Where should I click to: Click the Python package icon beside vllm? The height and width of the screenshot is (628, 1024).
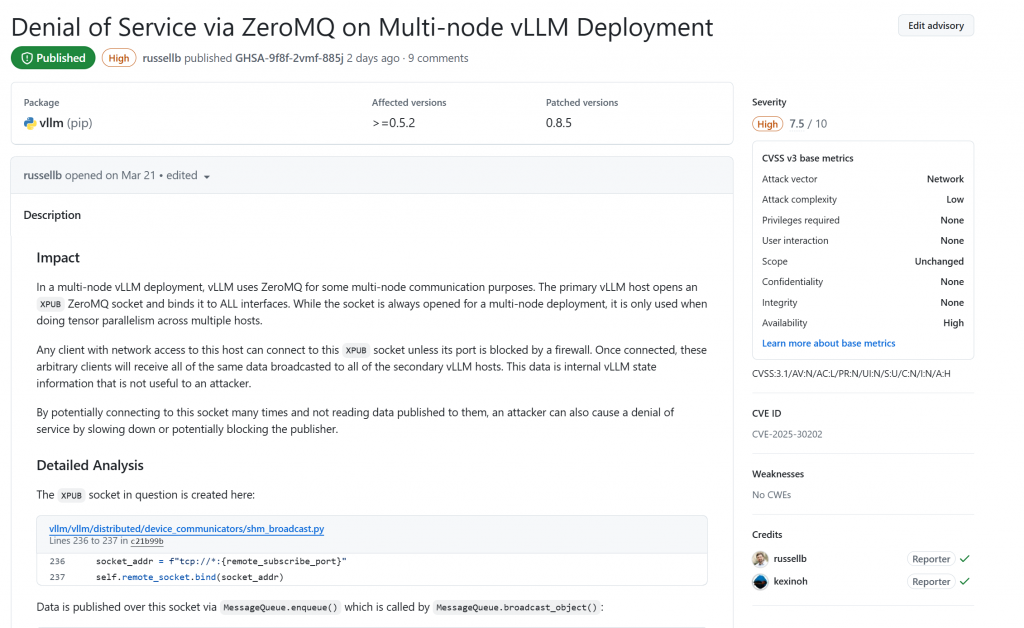[29, 123]
